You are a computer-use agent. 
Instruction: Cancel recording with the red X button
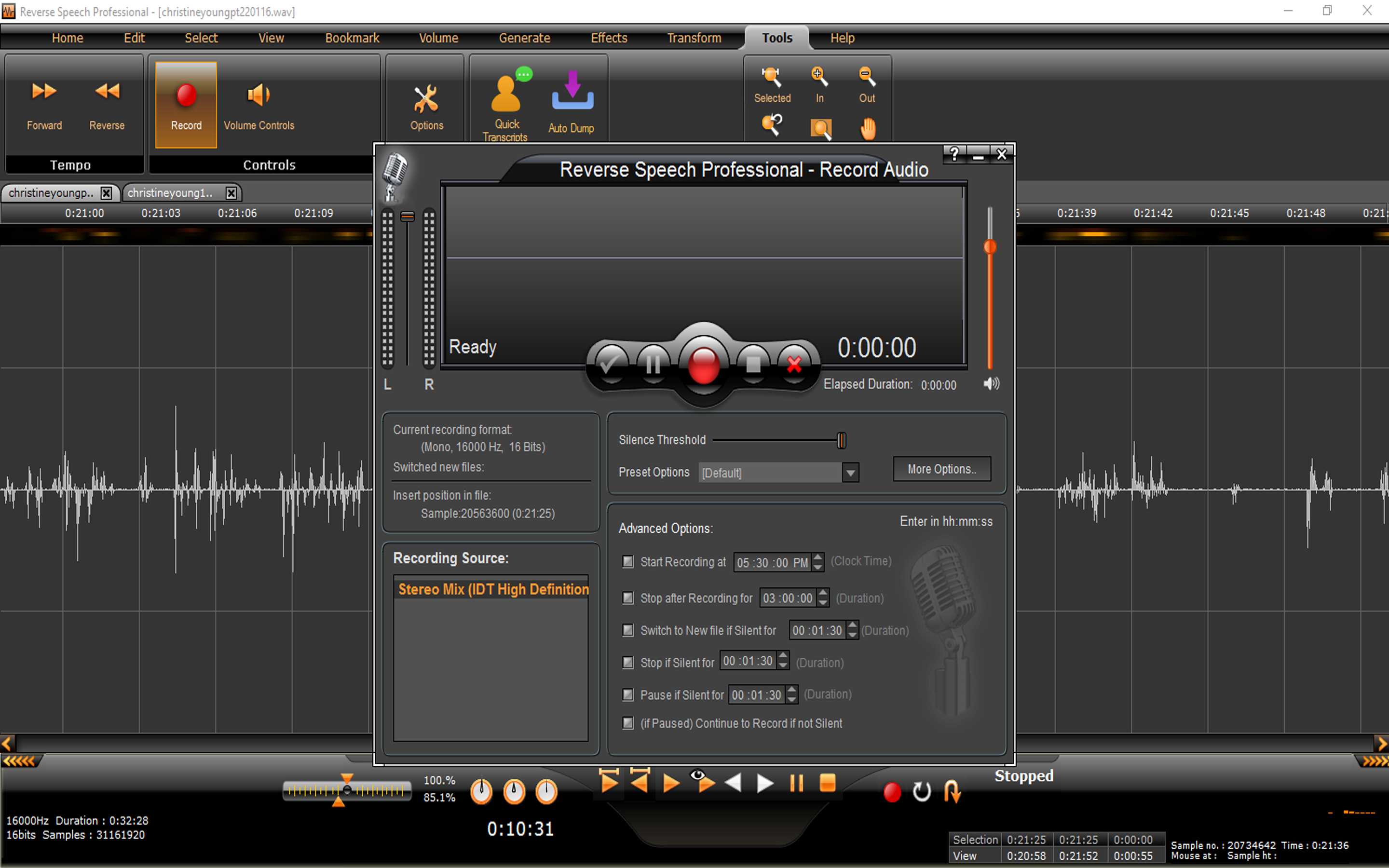click(795, 364)
